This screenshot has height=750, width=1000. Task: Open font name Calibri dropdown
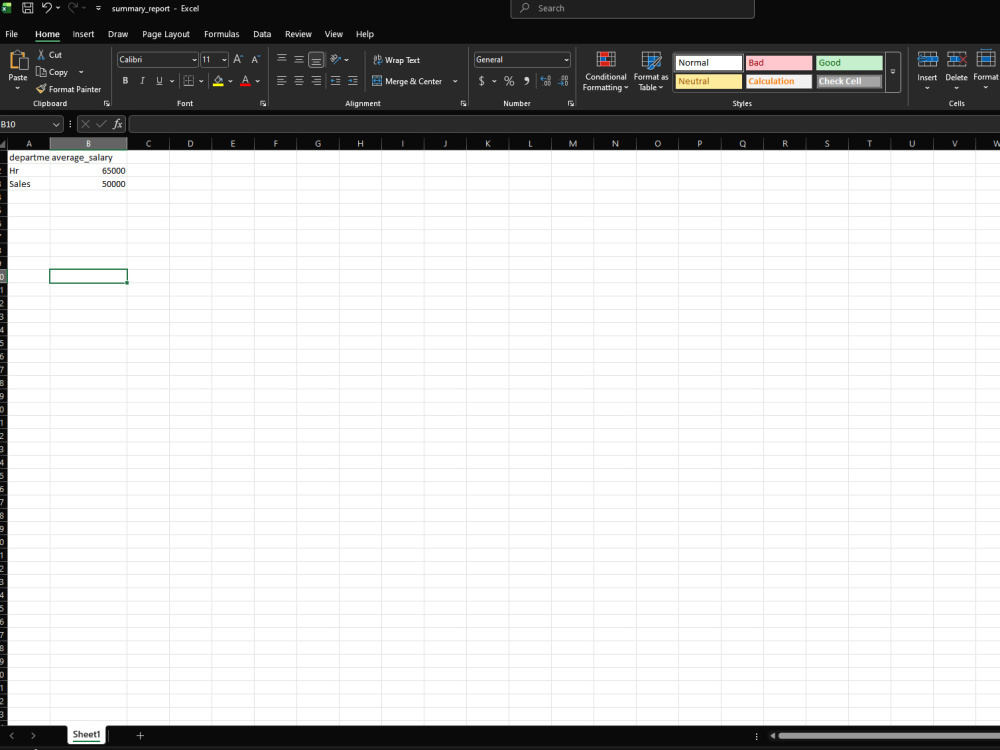click(x=195, y=60)
